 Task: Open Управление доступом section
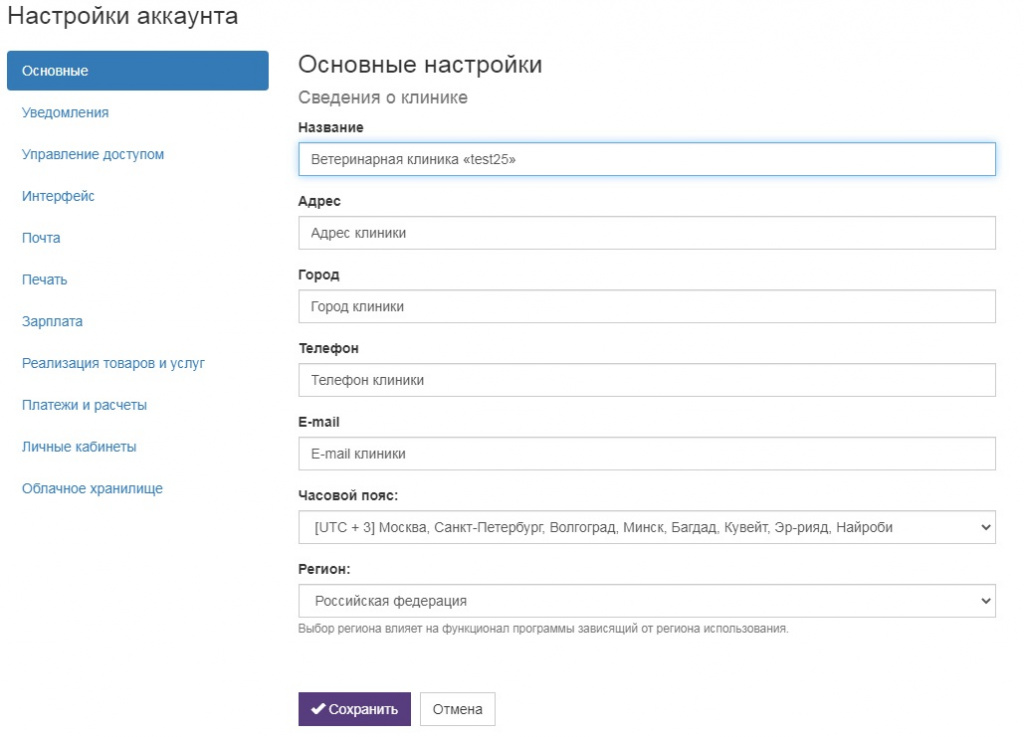pyautogui.click(x=93, y=154)
